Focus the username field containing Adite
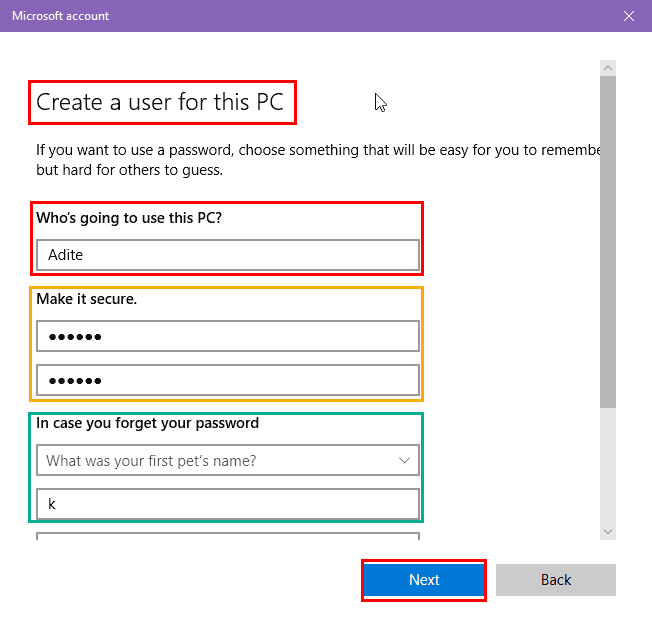This screenshot has width=652, height=632. 228,254
